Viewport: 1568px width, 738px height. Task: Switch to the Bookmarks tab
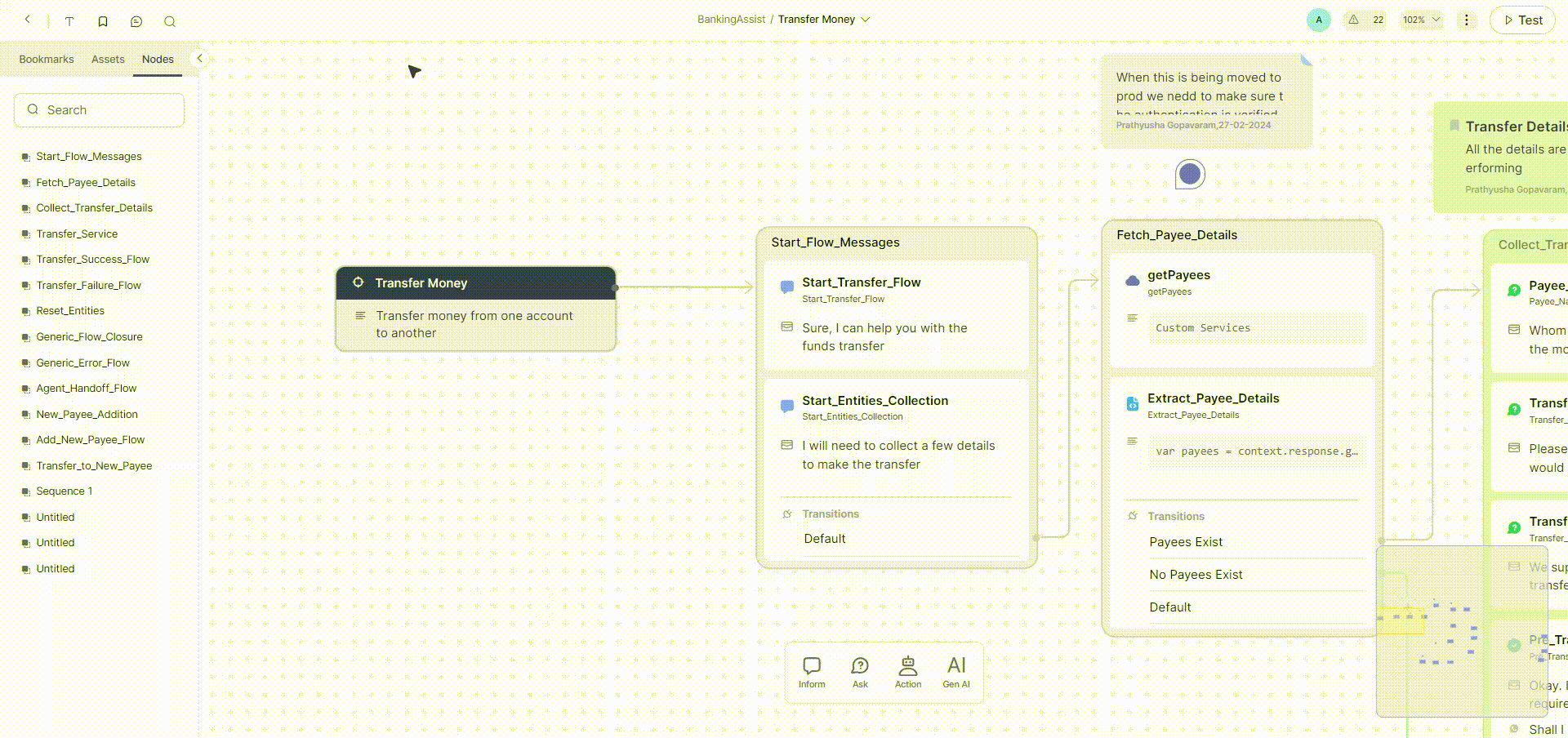[47, 60]
